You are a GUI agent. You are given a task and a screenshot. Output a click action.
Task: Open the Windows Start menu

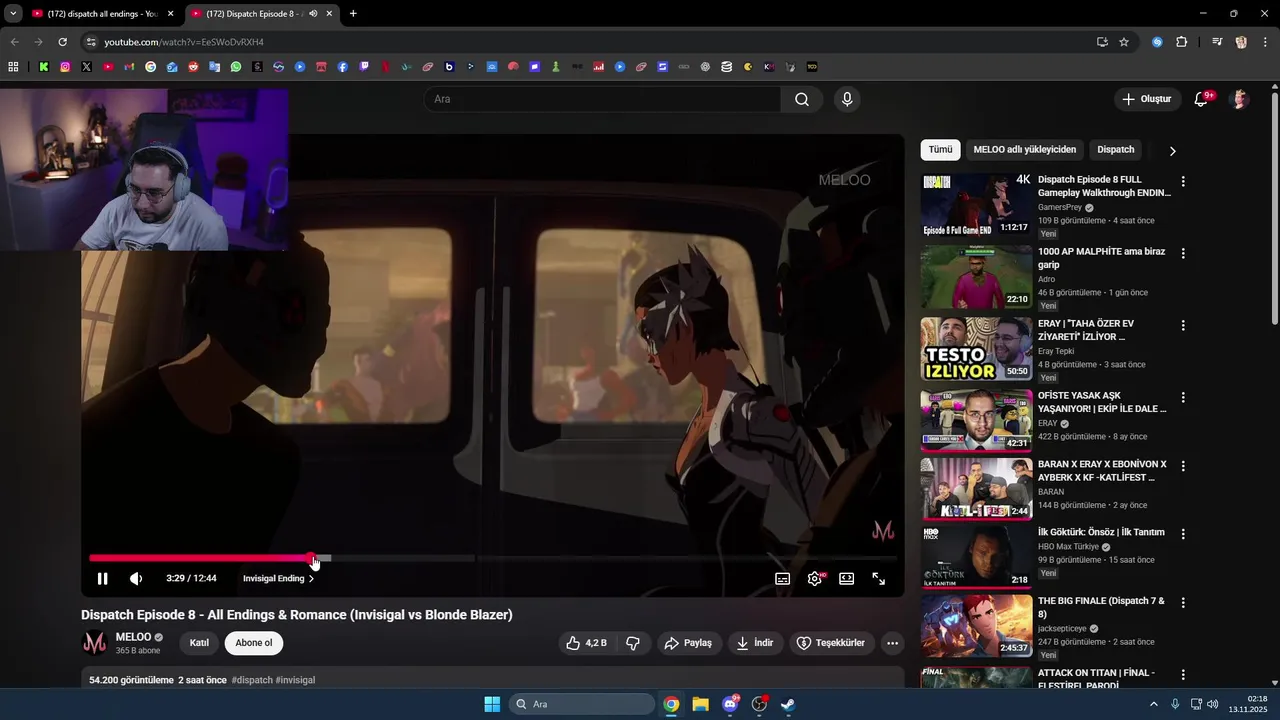pyautogui.click(x=492, y=704)
